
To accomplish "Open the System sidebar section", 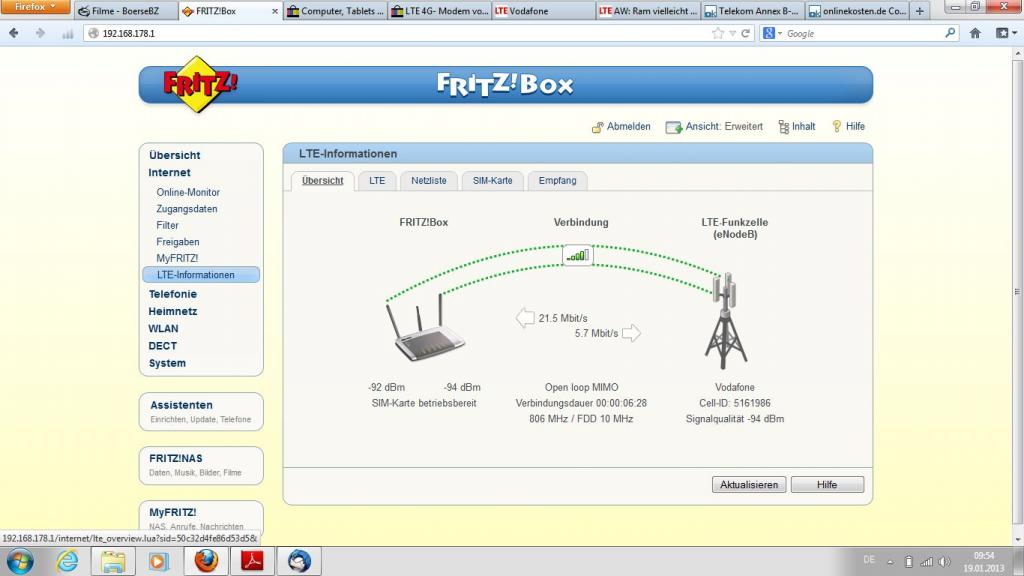I will (167, 363).
